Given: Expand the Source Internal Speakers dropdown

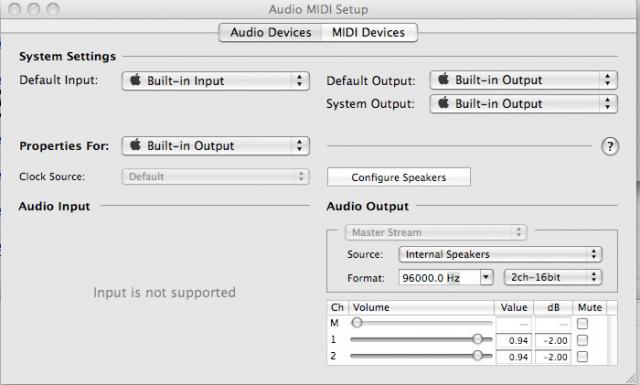Looking at the screenshot, I should click(x=500, y=254).
